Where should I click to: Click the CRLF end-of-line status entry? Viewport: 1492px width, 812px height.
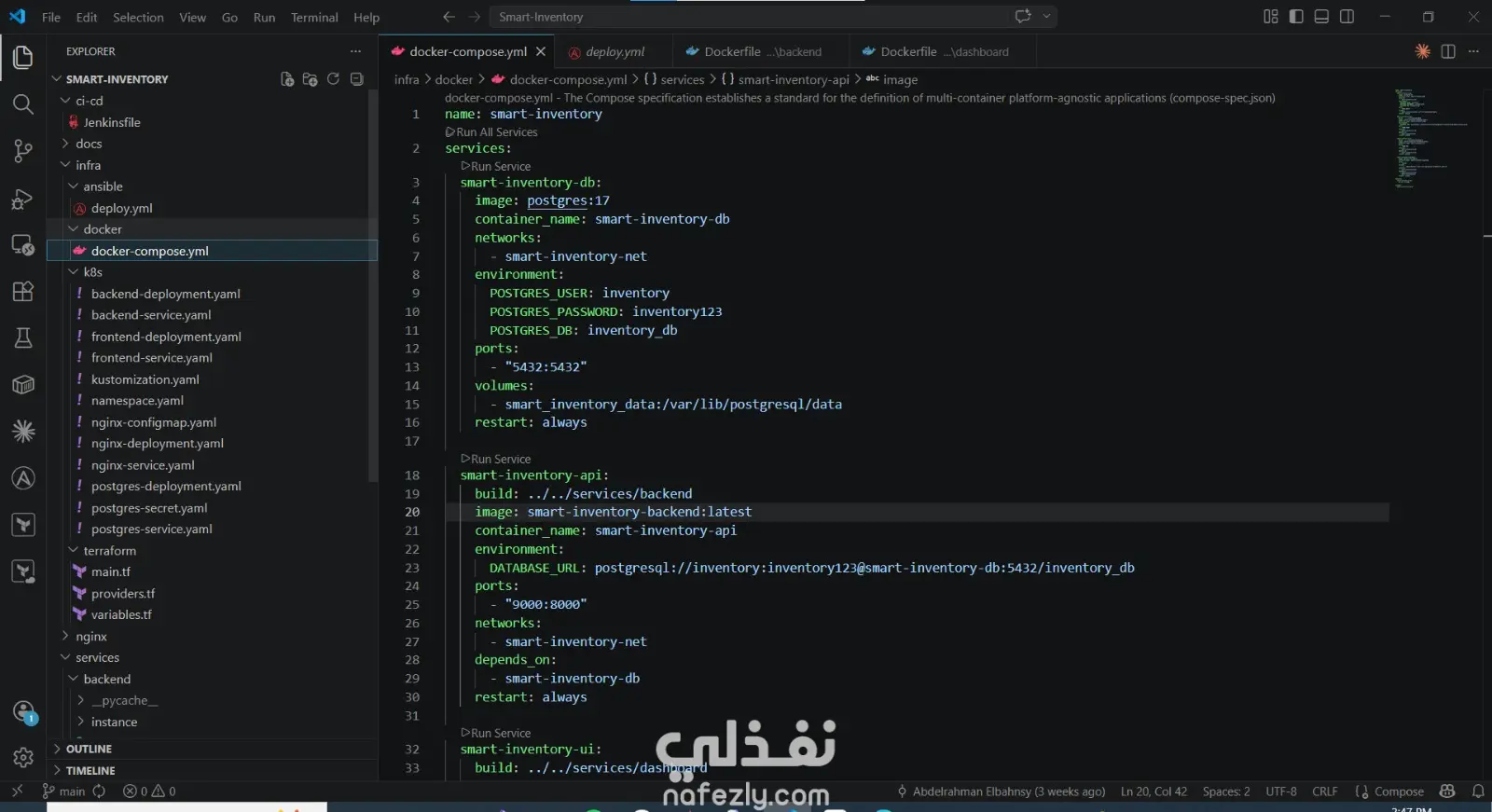pyautogui.click(x=1324, y=791)
